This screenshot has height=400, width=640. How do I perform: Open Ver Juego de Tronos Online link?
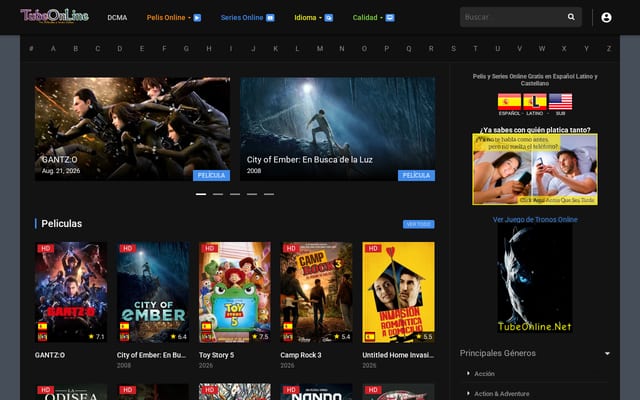[x=535, y=220]
